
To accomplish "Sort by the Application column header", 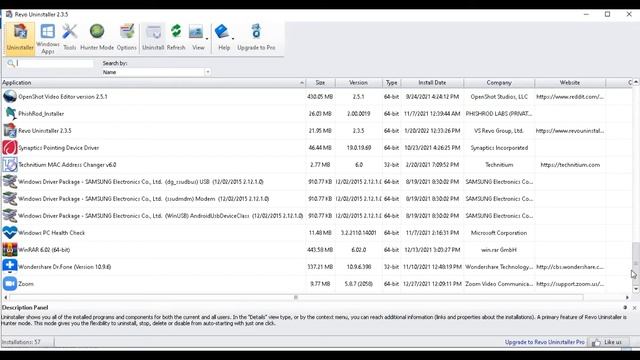I will coord(153,82).
